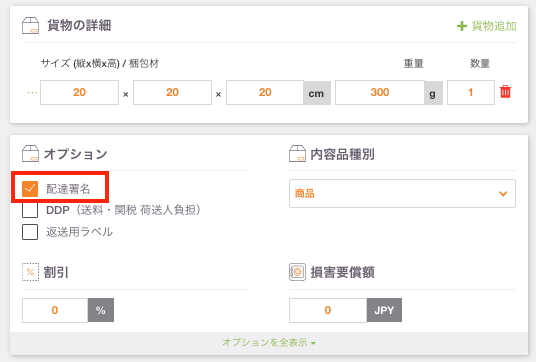536x362 pixels.
Task: Click the 損害要償額 heading
Action: pyautogui.click(x=342, y=272)
